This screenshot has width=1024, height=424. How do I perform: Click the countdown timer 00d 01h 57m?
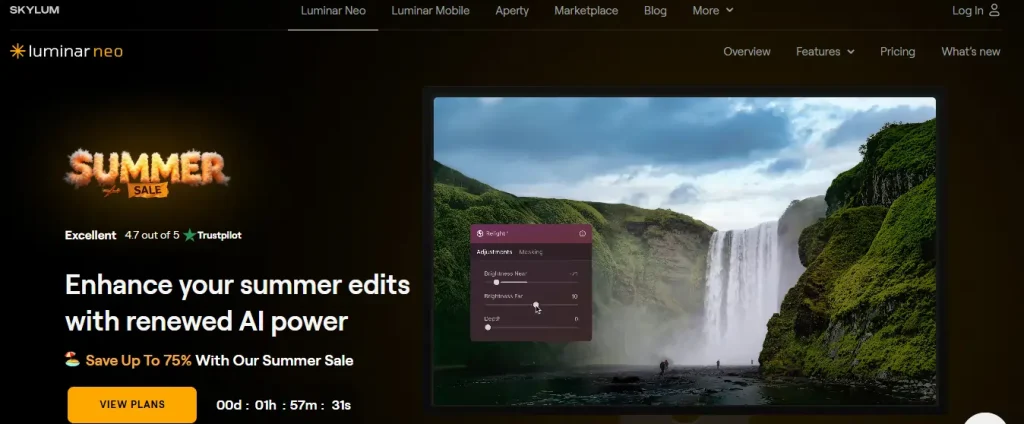(283, 405)
